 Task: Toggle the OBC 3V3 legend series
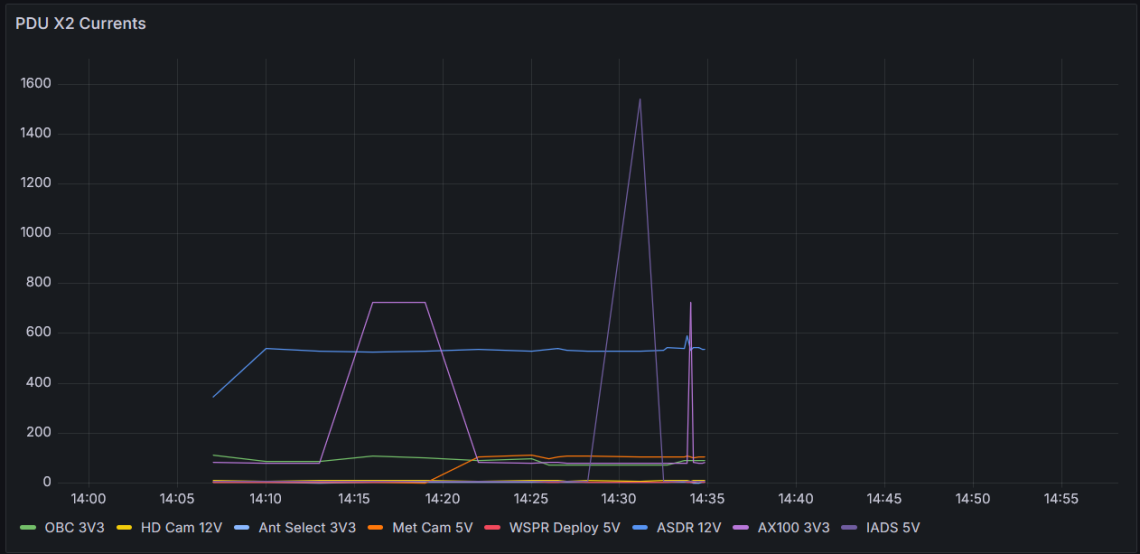pos(74,528)
